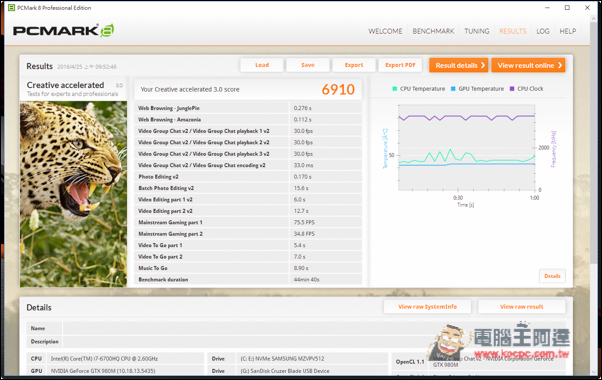
Task: Click the leopard benchmark image
Action: 73,194
